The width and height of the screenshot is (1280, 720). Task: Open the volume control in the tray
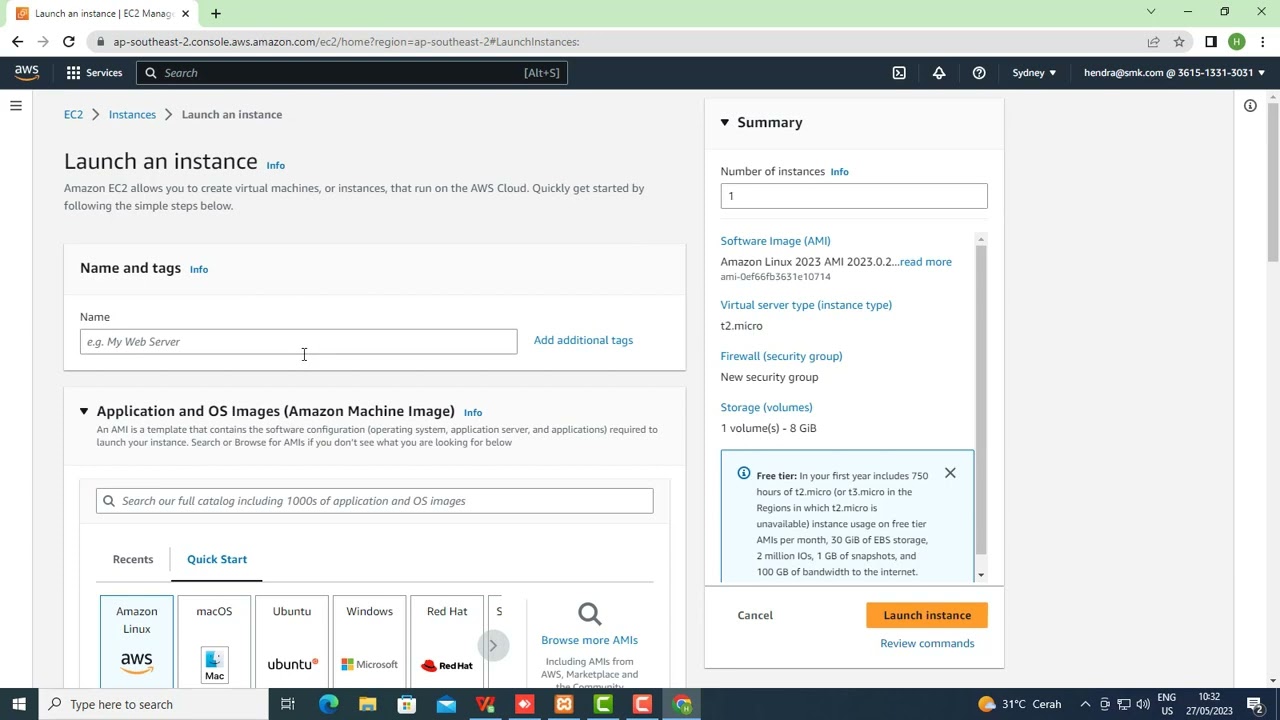tap(1142, 704)
